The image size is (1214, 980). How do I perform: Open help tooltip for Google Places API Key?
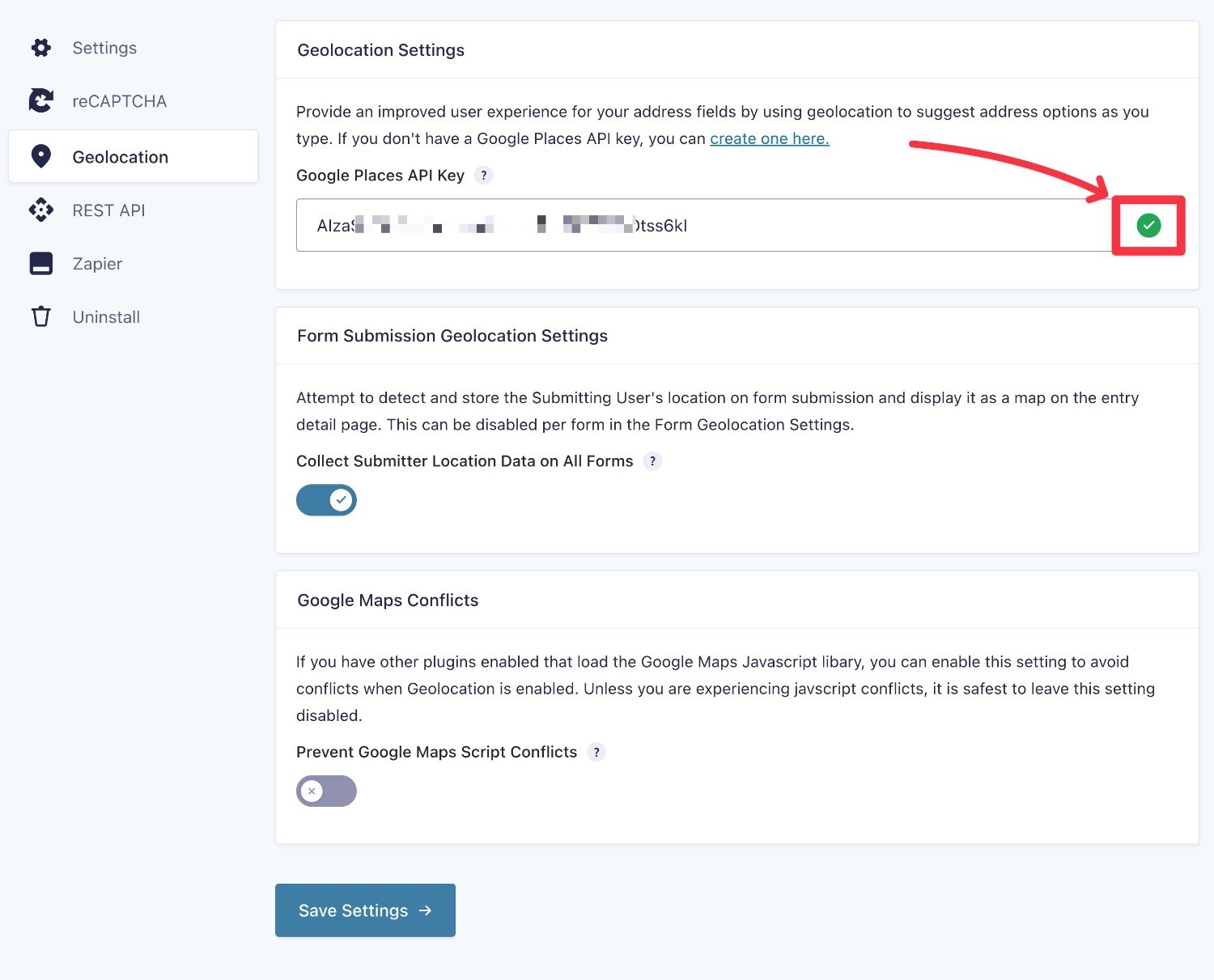pyautogui.click(x=483, y=176)
